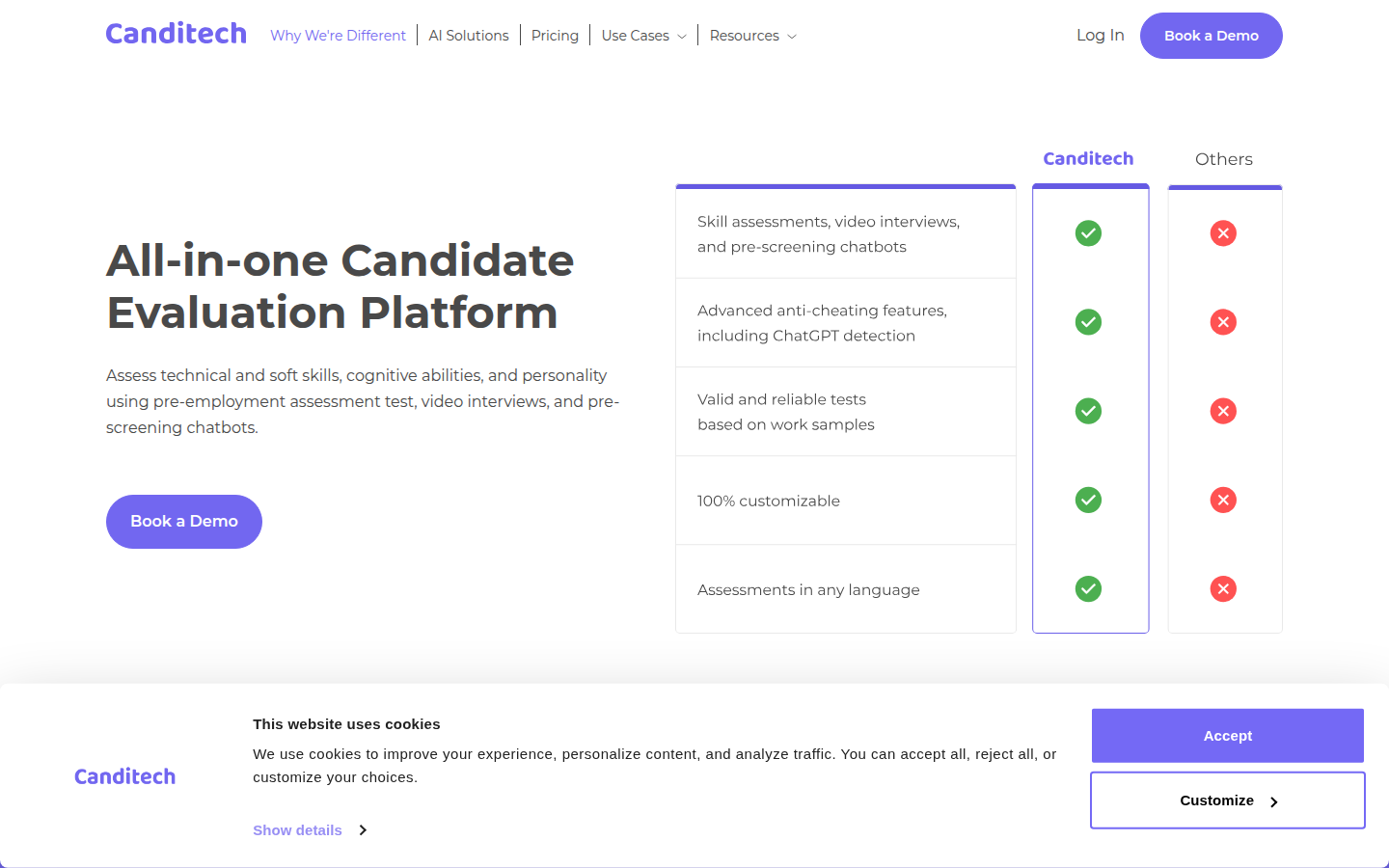The height and width of the screenshot is (868, 1389).
Task: Go to AI Solutions in navigation
Action: click(469, 36)
